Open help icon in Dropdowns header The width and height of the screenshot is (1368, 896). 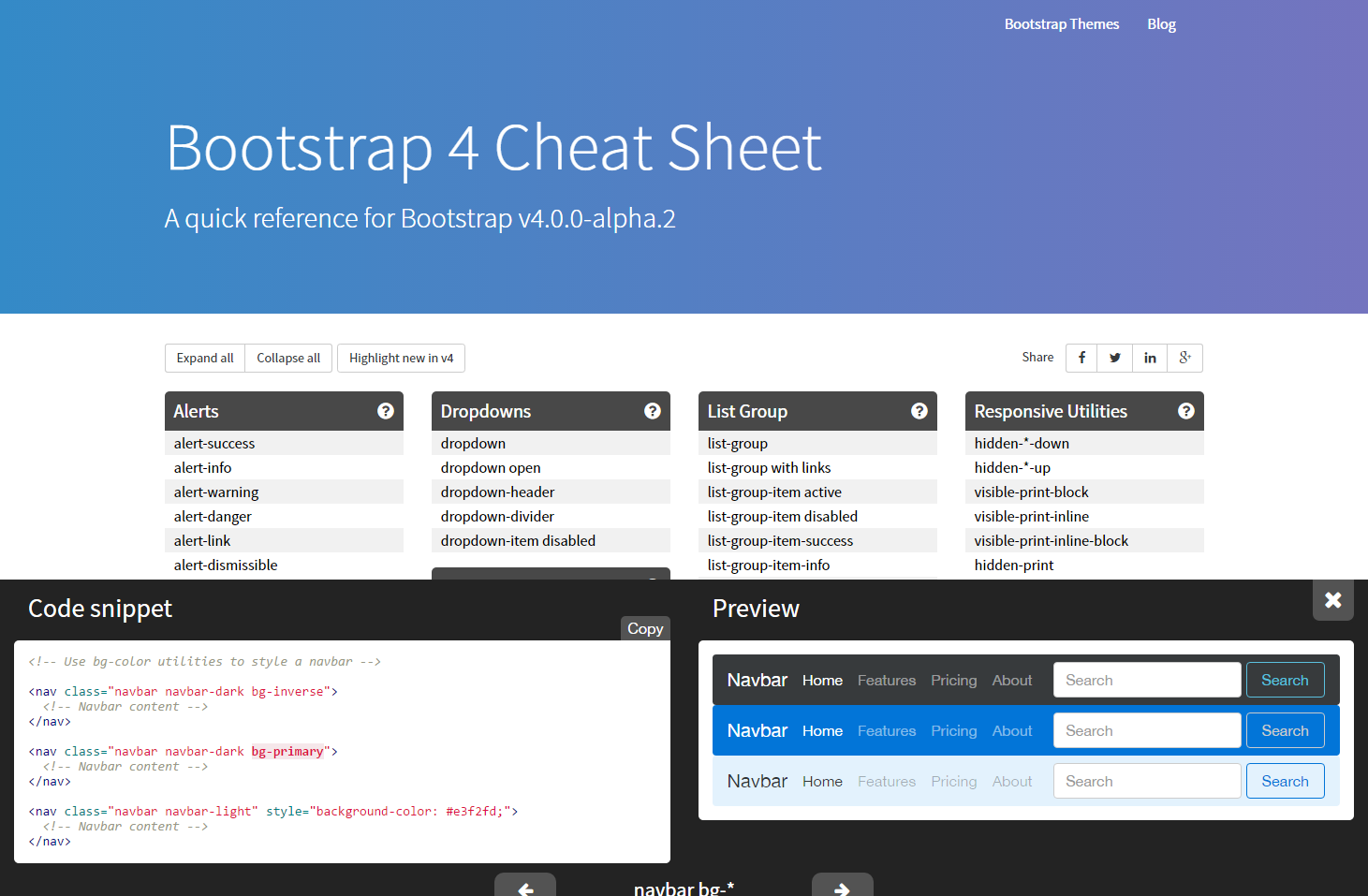pyautogui.click(x=653, y=411)
